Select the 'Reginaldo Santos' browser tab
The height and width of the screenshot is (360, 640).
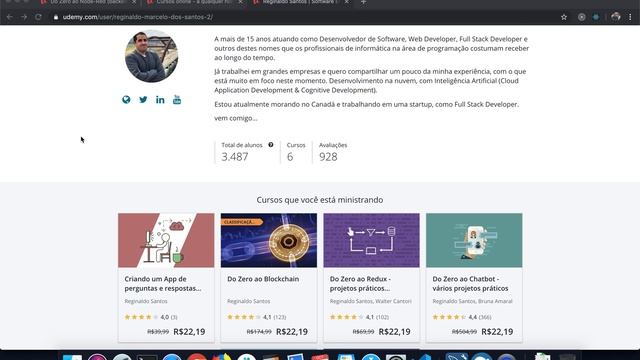pos(300,2)
